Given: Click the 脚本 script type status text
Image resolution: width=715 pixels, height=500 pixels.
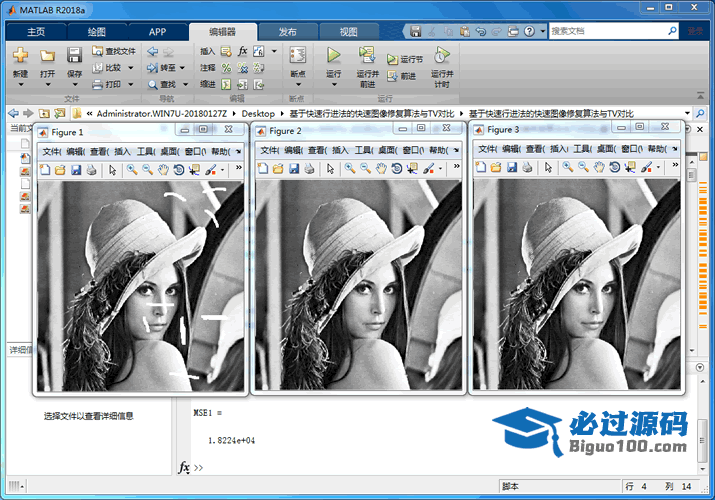Looking at the screenshot, I should point(510,486).
